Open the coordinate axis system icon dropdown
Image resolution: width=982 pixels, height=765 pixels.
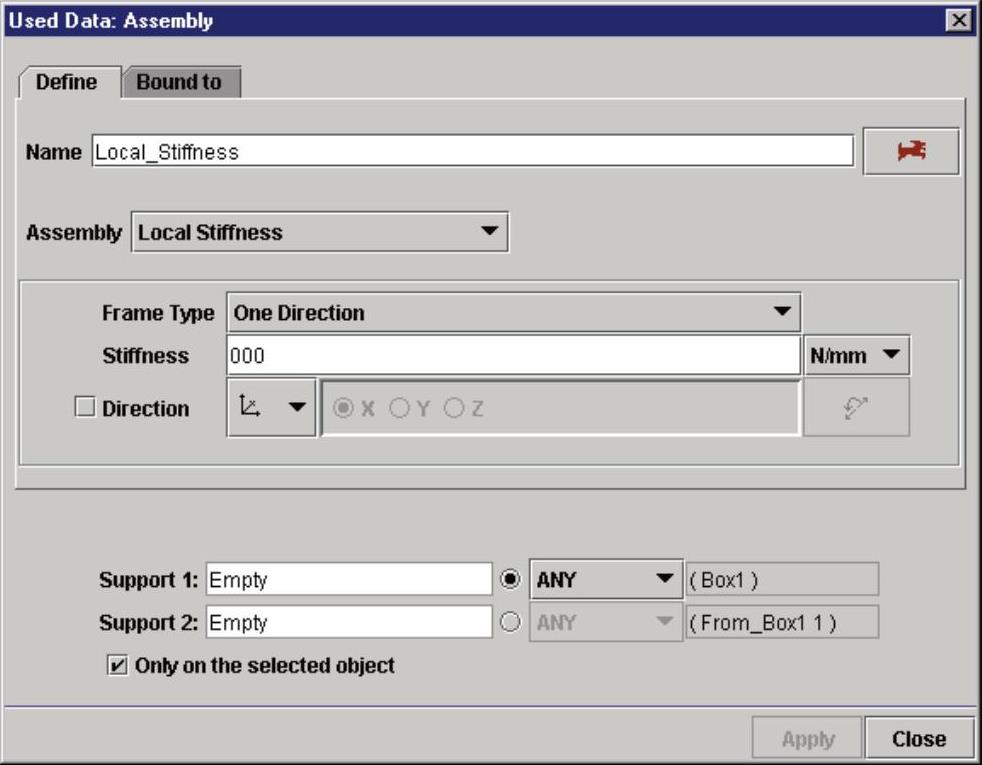[x=272, y=408]
